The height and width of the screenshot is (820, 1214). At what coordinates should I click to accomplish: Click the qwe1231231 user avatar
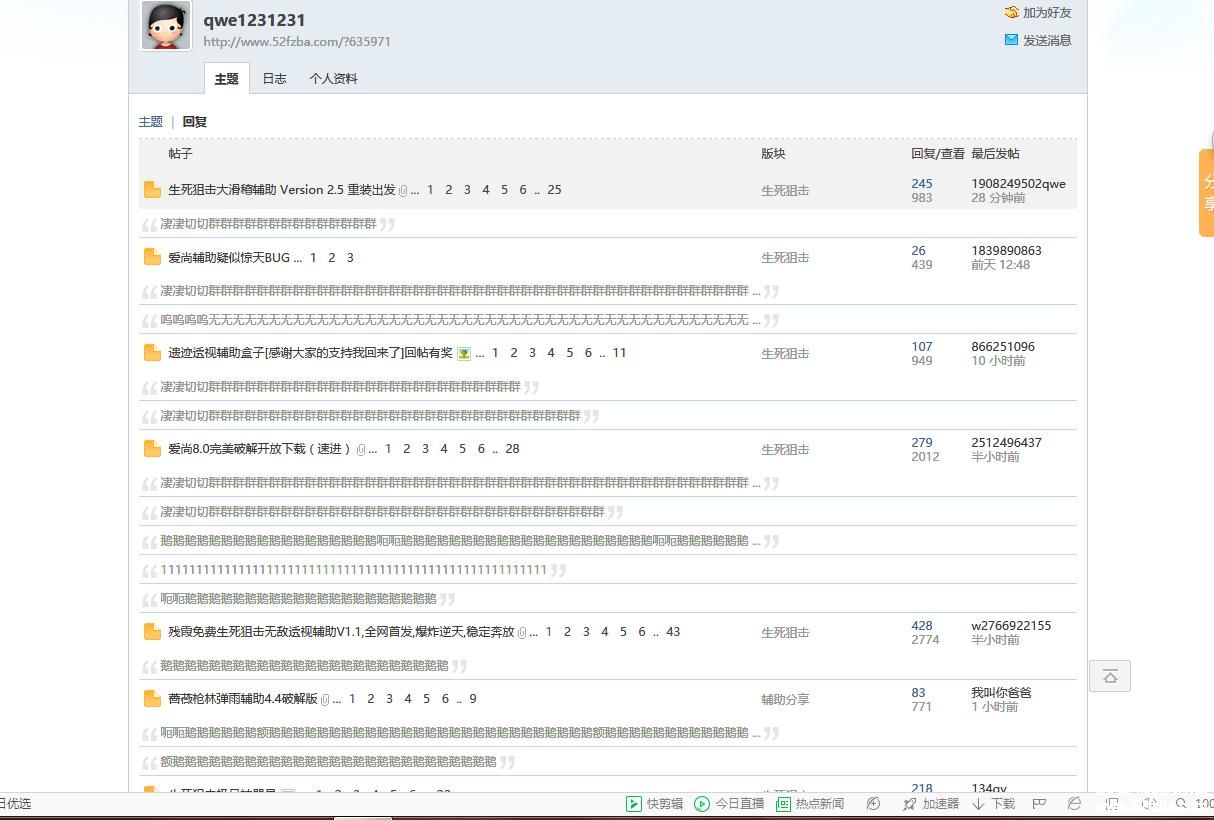coord(166,26)
